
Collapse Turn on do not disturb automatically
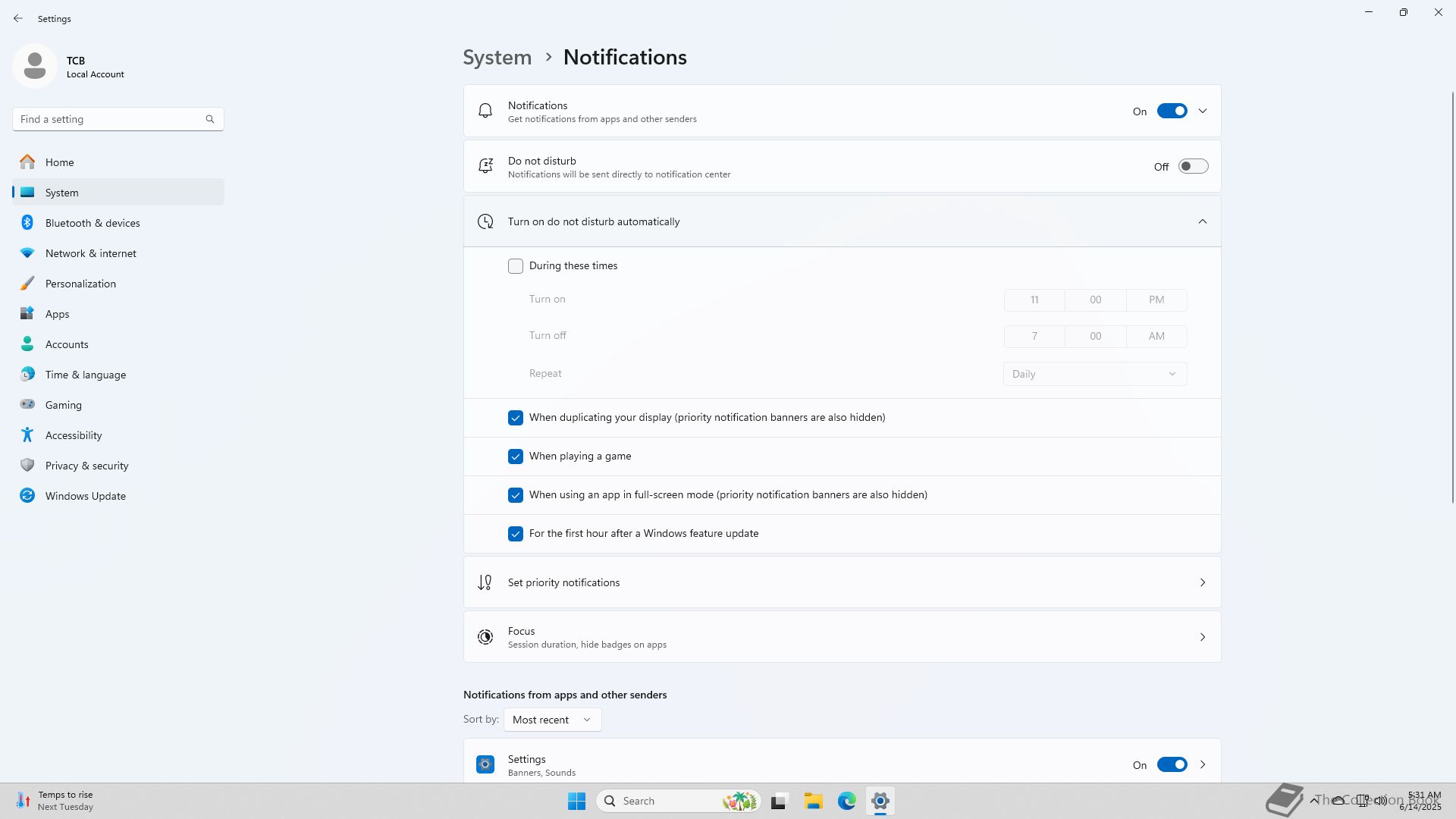(x=1203, y=221)
